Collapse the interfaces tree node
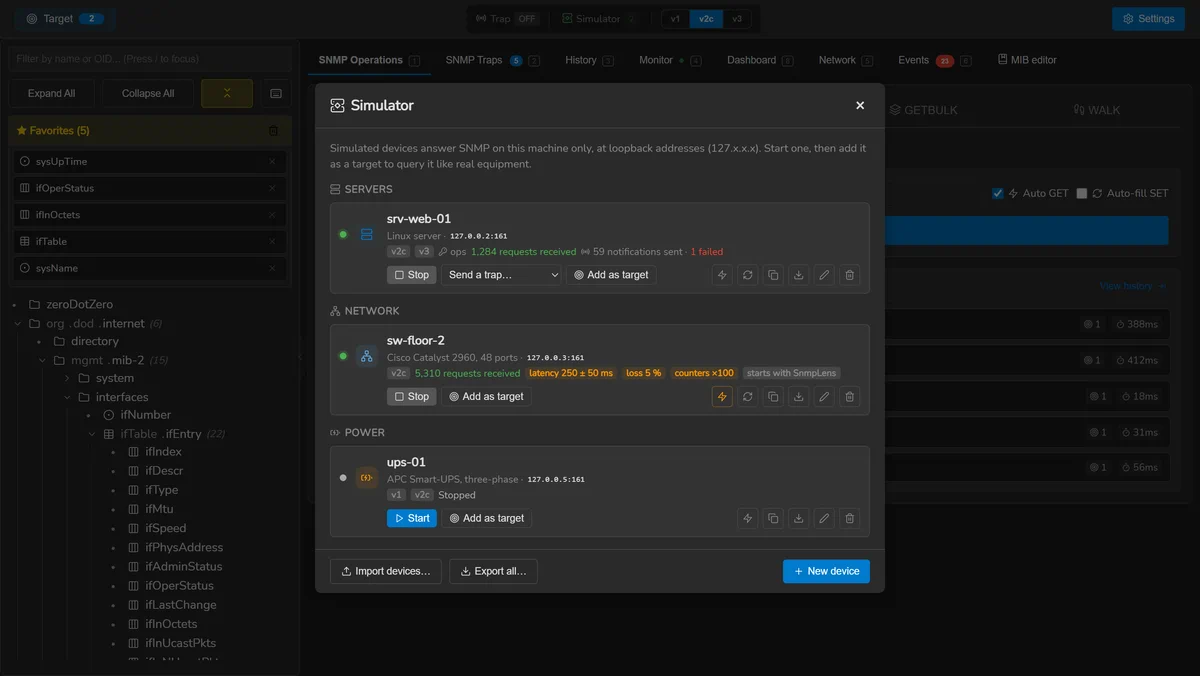The height and width of the screenshot is (676, 1200). pos(69,397)
